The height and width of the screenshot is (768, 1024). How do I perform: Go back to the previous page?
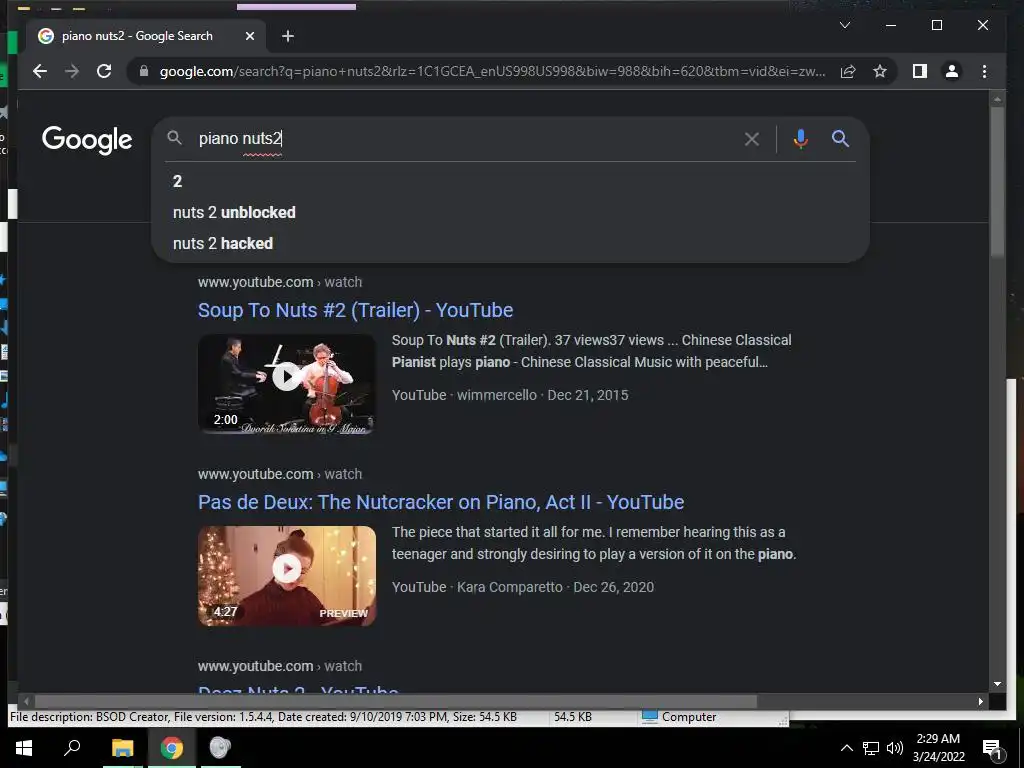click(x=40, y=71)
